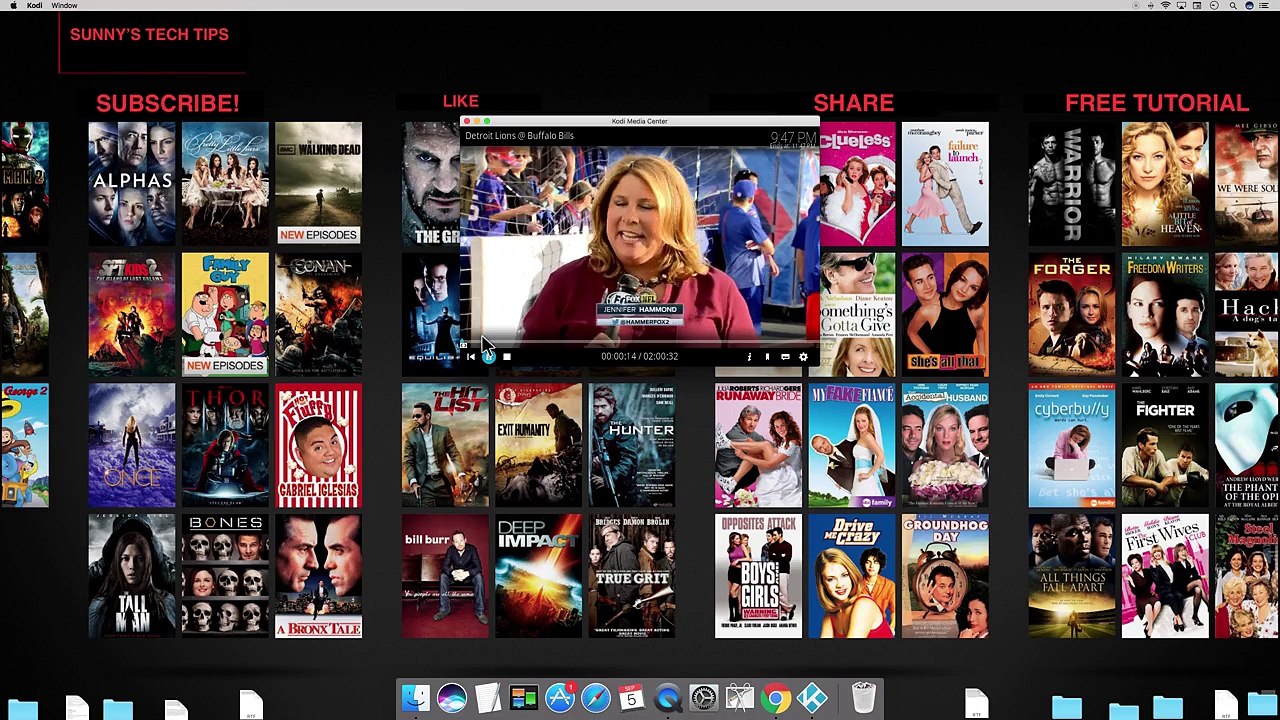The image size is (1280, 720).
Task: Launch Google Chrome from the dock
Action: pos(776,697)
